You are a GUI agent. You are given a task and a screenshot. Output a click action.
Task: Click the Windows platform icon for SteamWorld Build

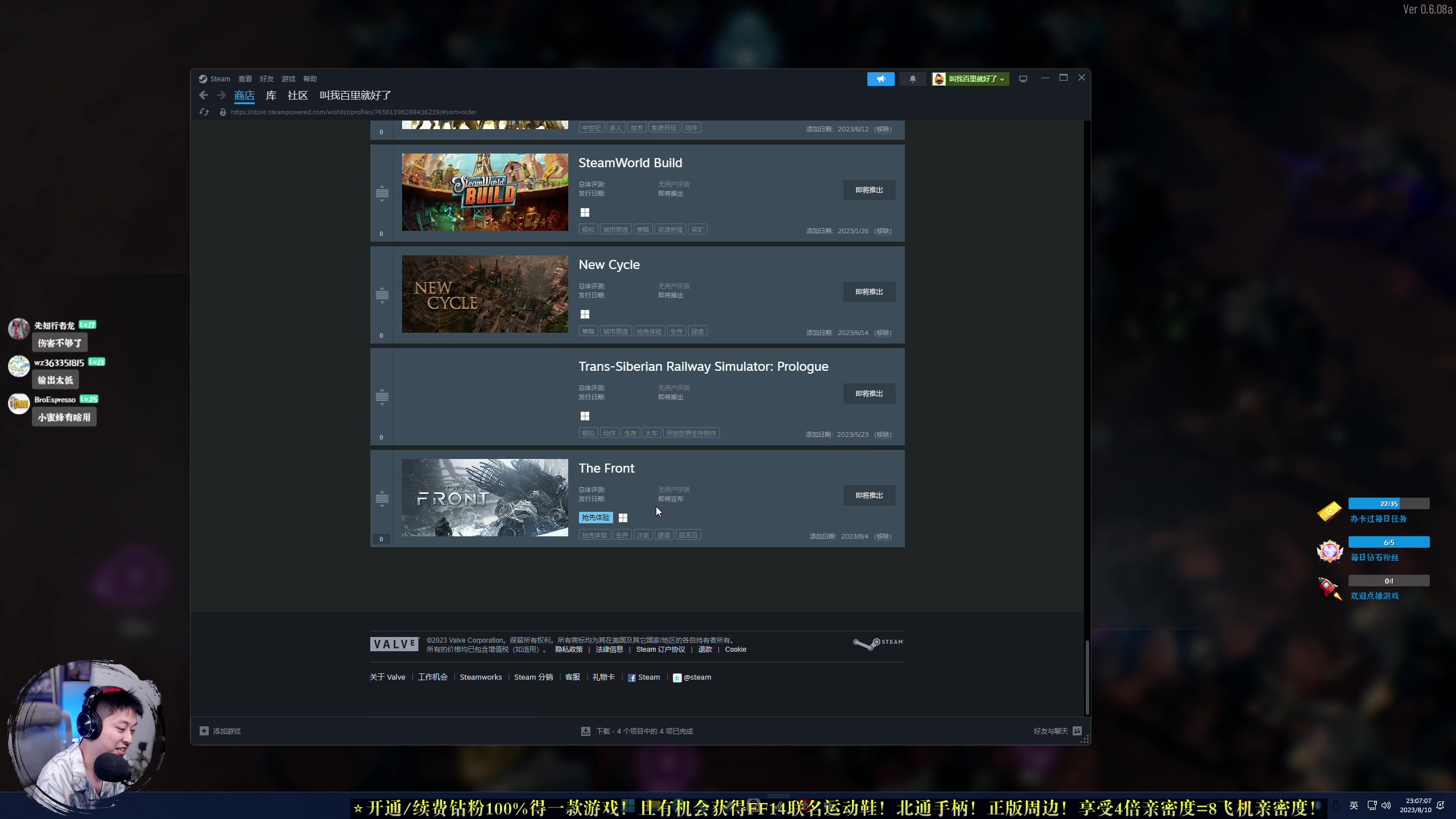click(585, 213)
